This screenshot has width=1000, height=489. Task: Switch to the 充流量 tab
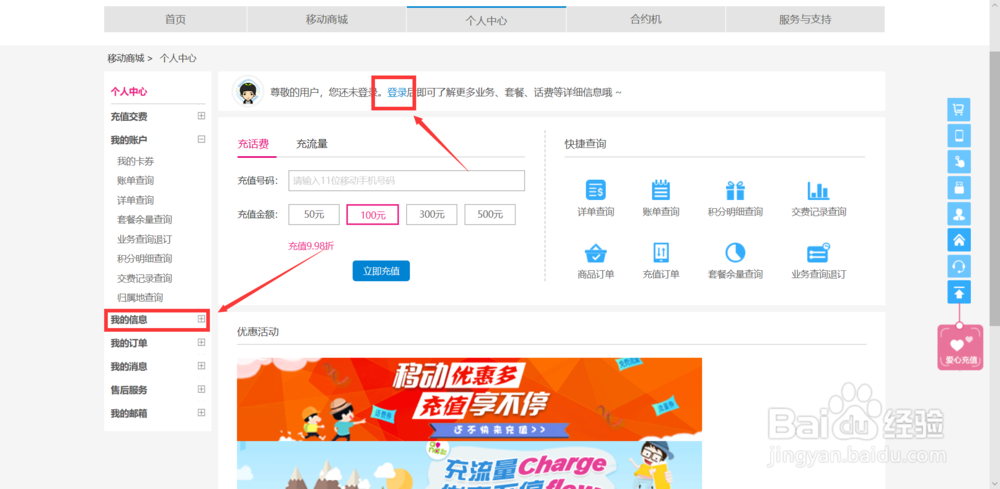coord(312,144)
